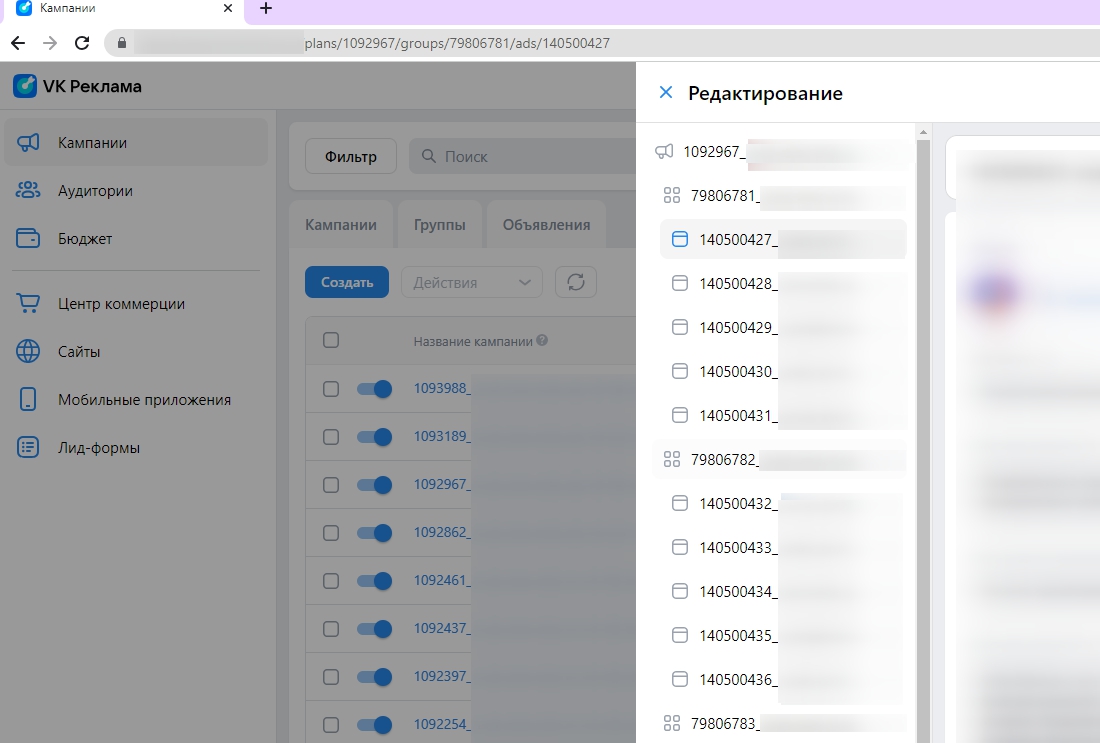This screenshot has width=1100, height=743.
Task: Check the checkbox for campaign 1092967
Action: coord(331,485)
